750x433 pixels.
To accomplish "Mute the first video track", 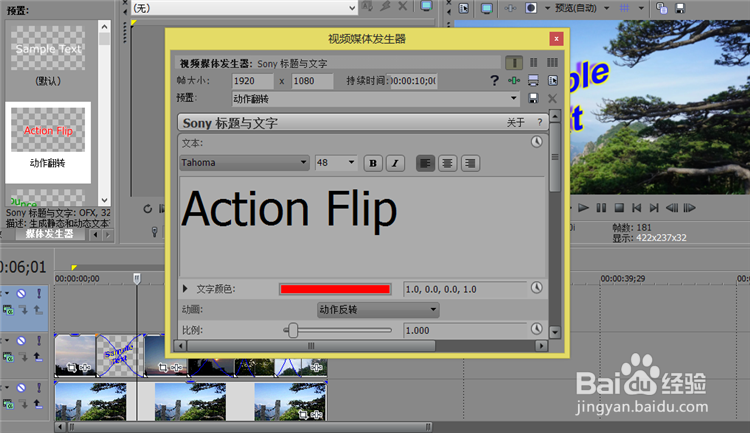I will [21, 293].
